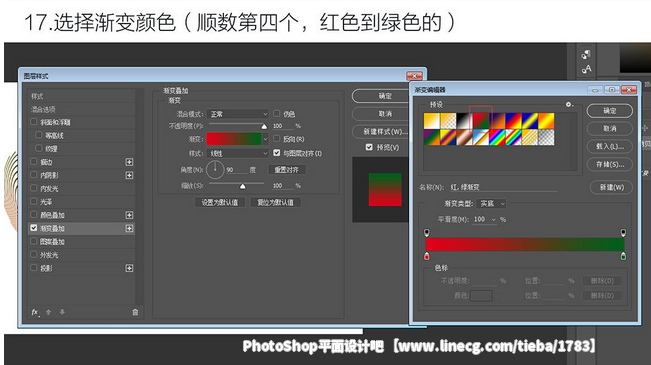Viewport: 651px width, 365px height.
Task: Click the 重置对齐 (Reset Alignment) button
Action: coord(286,169)
